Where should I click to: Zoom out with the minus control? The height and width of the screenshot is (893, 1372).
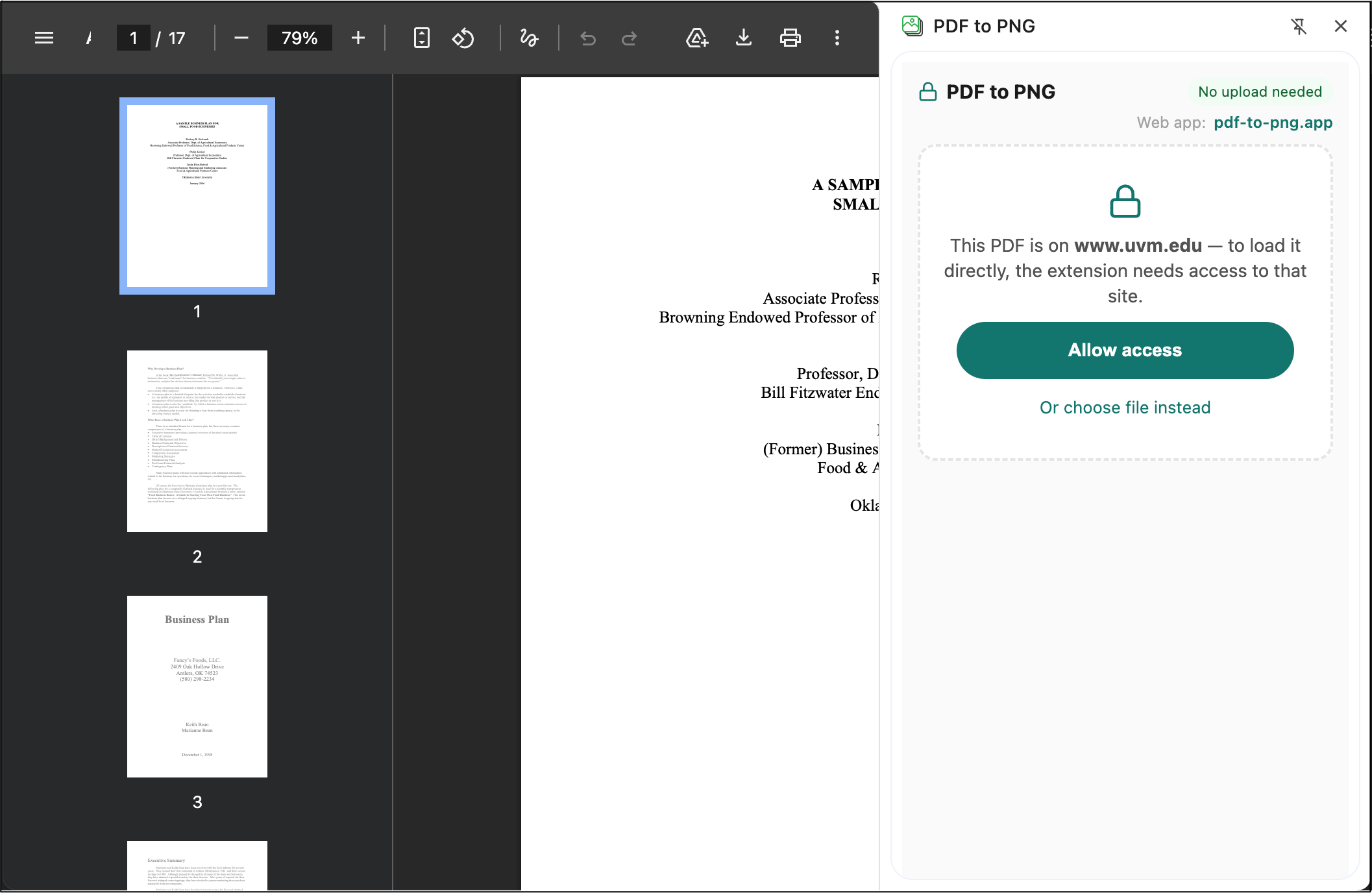coord(240,38)
